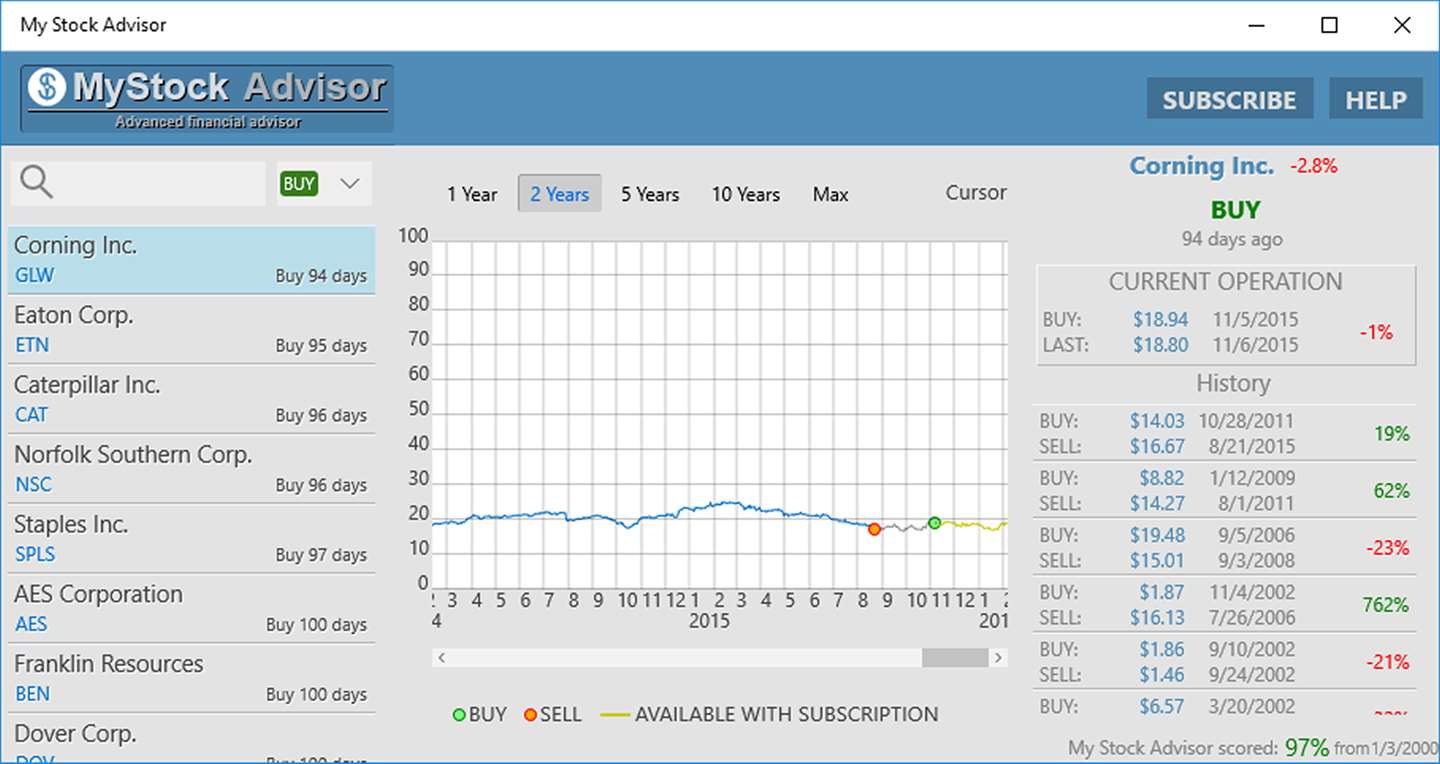1440x764 pixels.
Task: Click the 762% history result
Action: pos(1385,604)
